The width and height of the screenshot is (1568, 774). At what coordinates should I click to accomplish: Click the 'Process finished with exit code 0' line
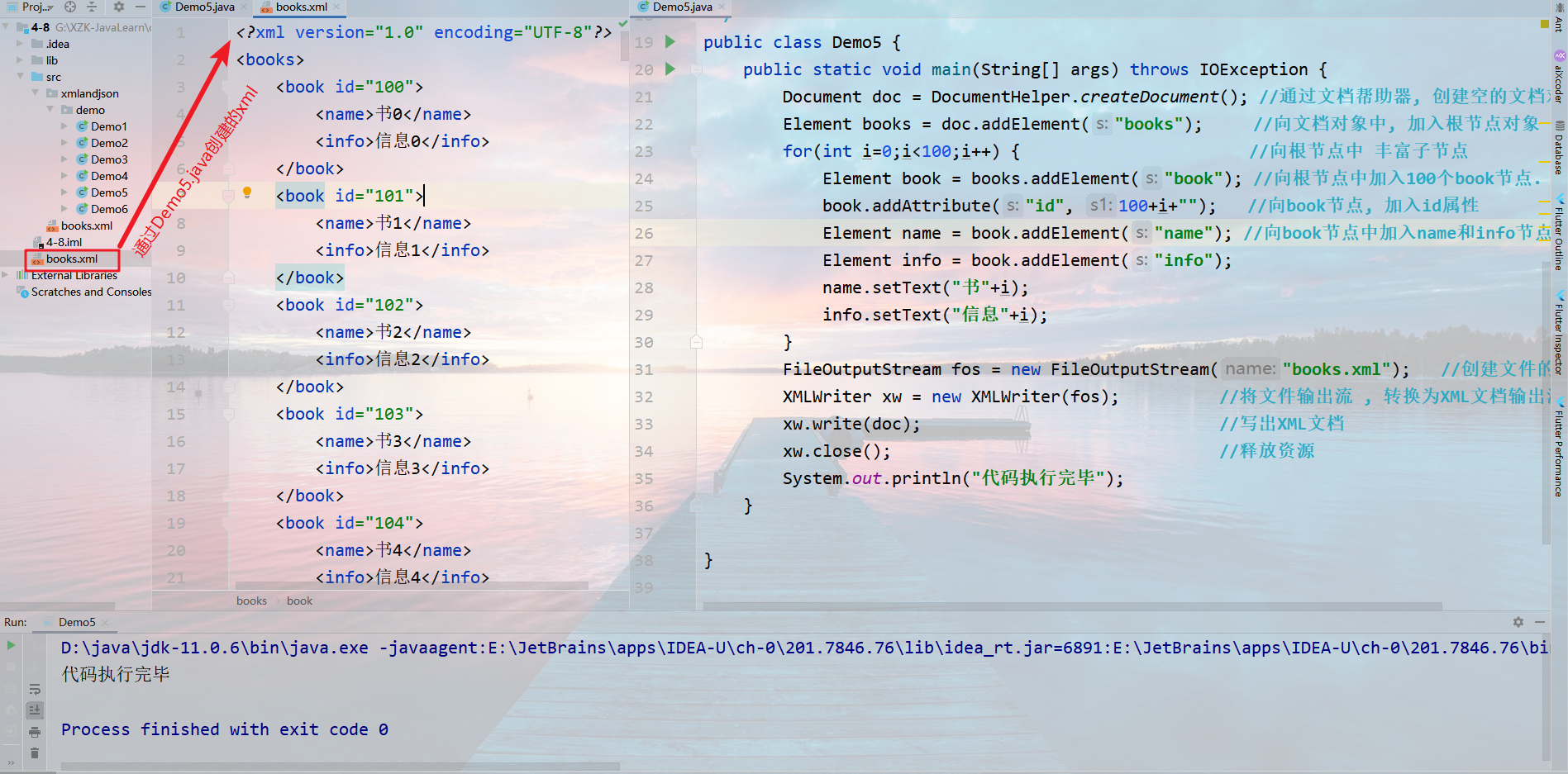(225, 729)
